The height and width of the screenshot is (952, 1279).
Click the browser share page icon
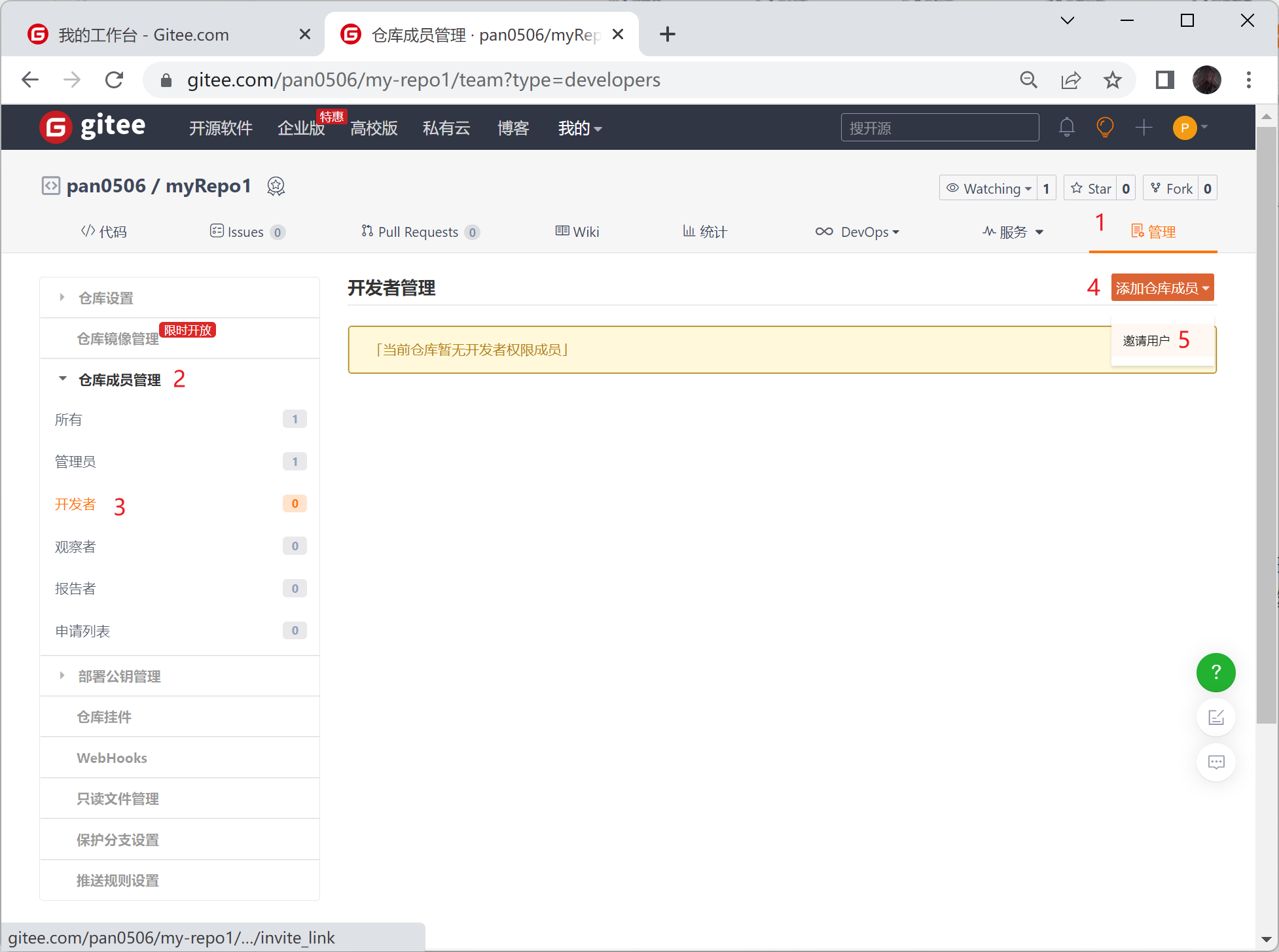1071,80
